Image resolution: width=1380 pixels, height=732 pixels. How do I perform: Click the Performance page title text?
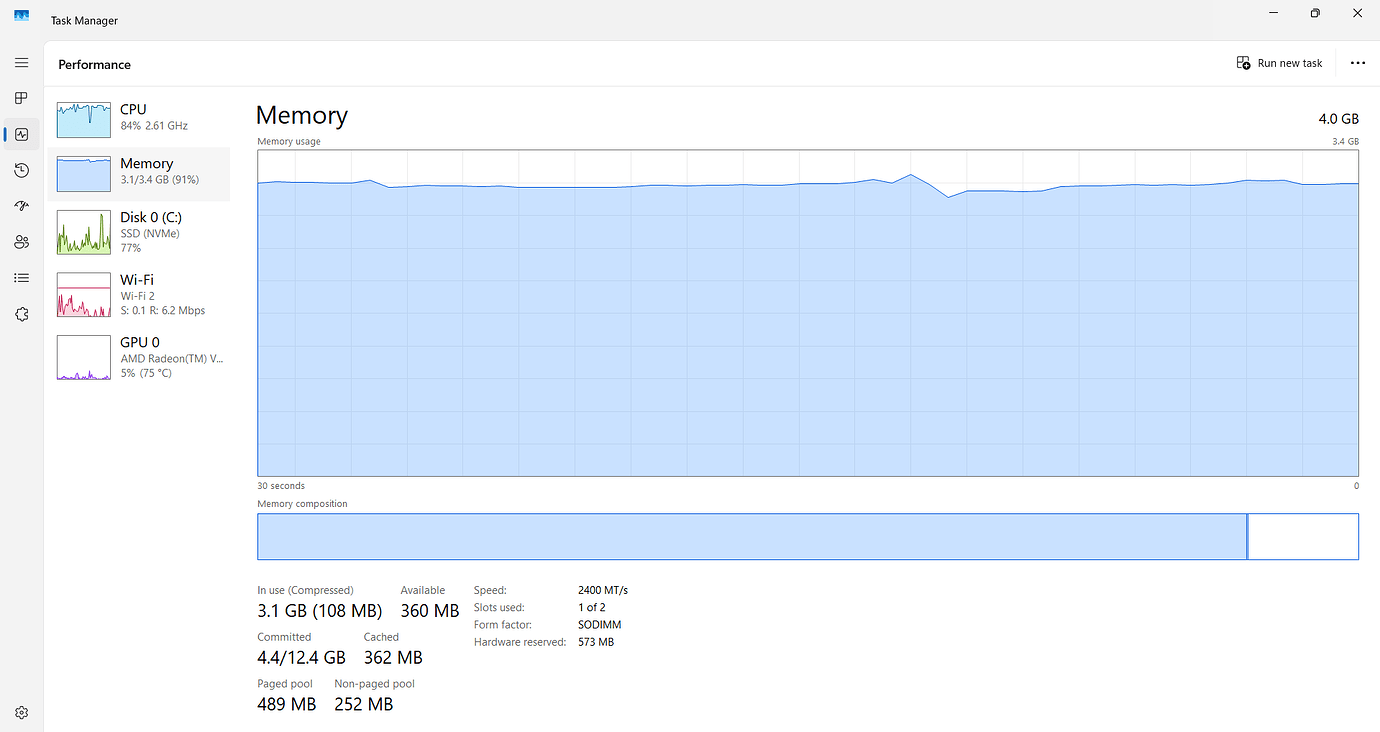click(95, 64)
